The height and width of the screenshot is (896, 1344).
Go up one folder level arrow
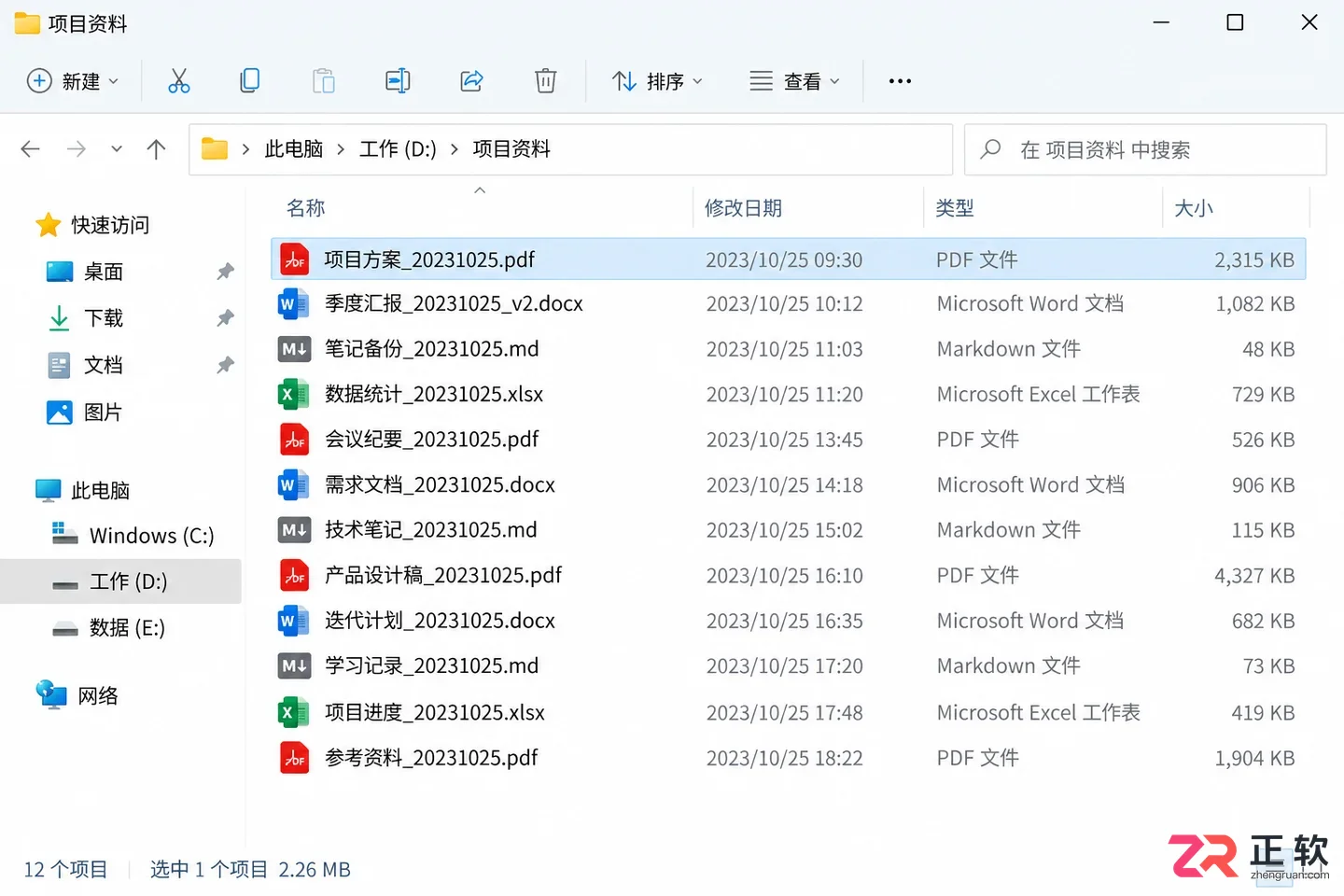point(156,149)
